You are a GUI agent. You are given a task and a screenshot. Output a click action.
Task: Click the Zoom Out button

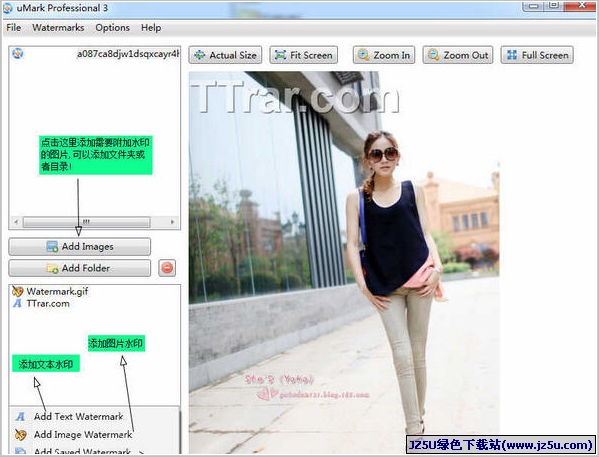(x=458, y=55)
